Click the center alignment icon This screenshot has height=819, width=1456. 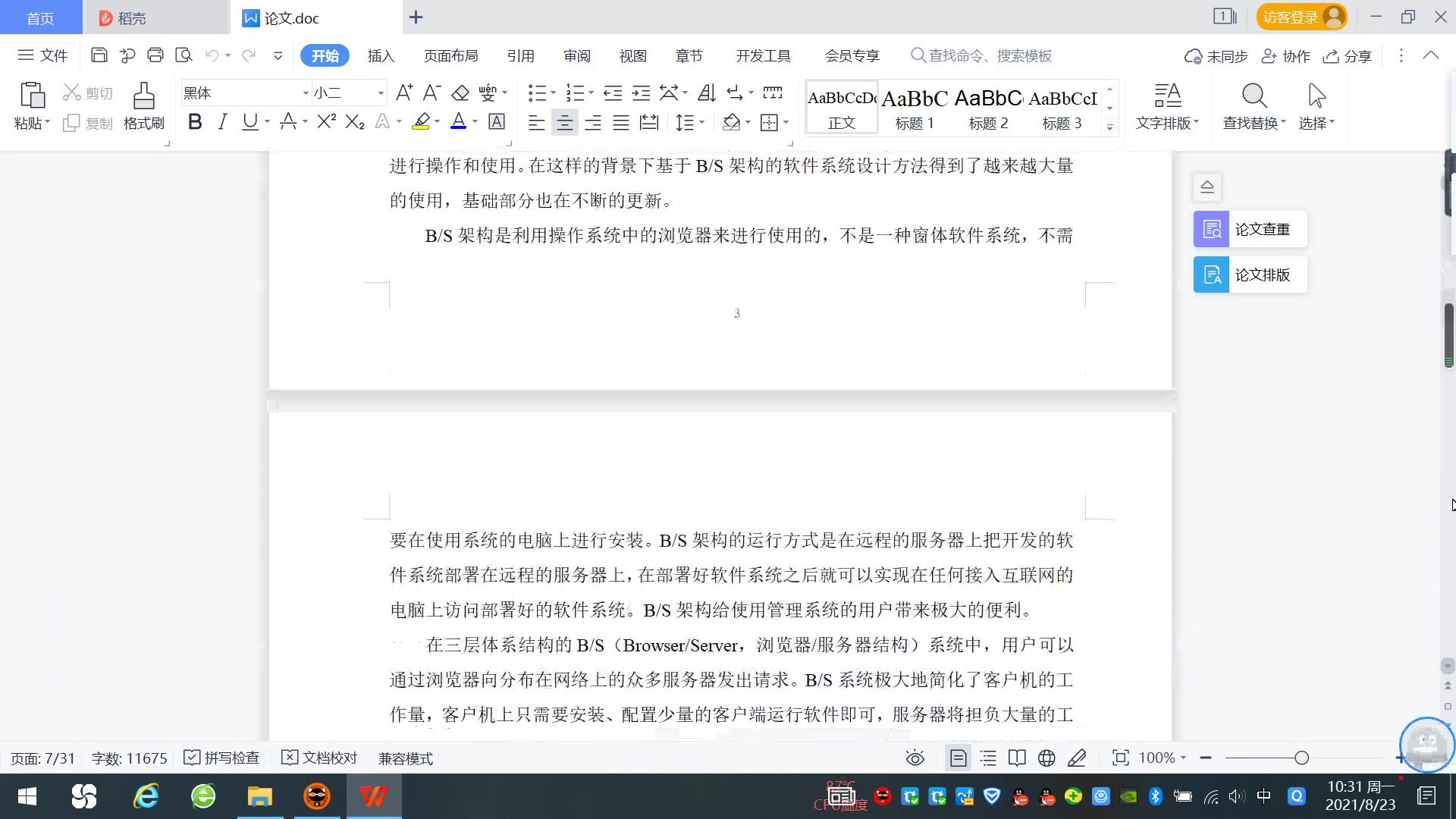[564, 122]
